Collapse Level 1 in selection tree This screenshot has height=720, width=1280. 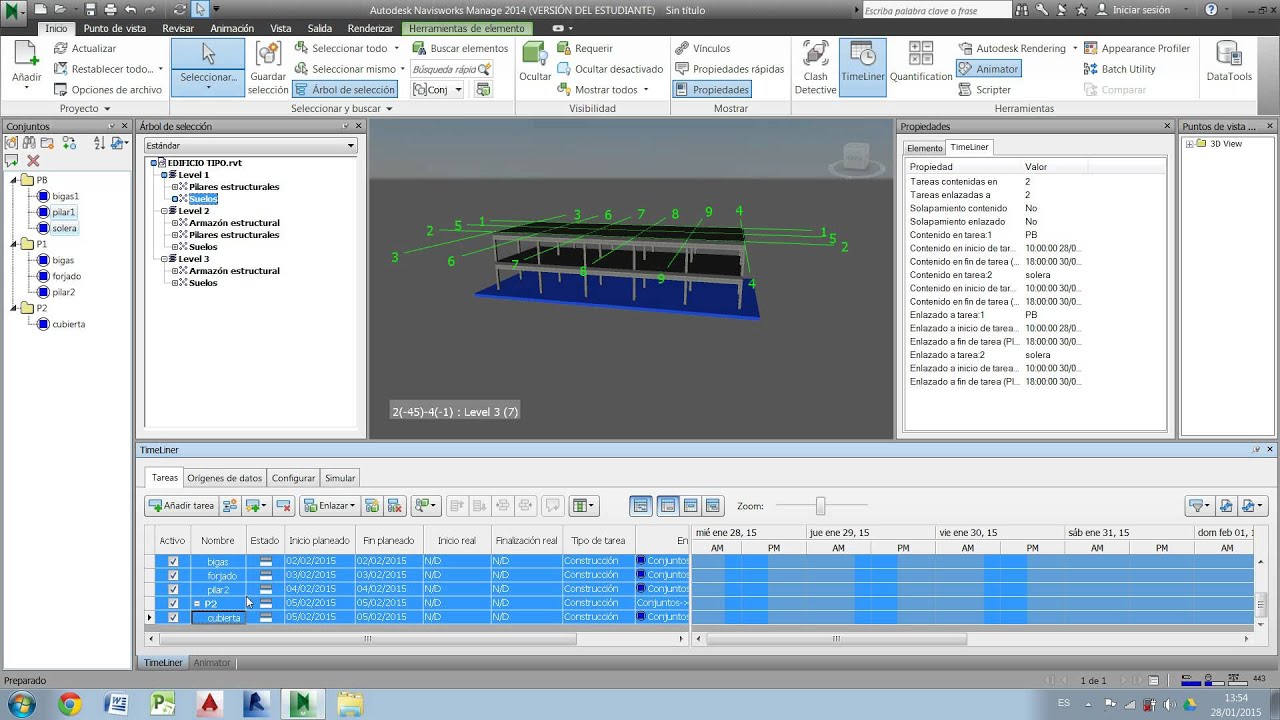point(165,175)
